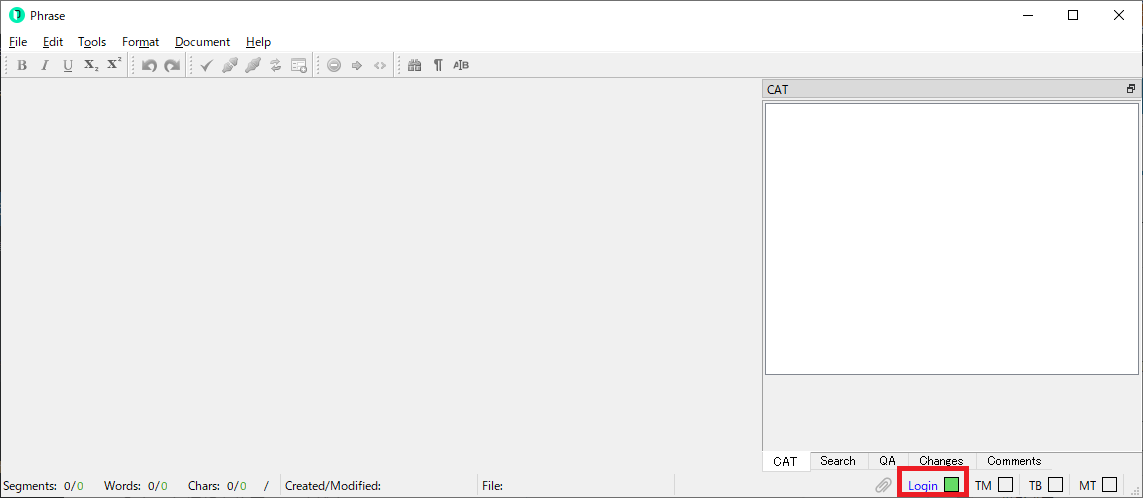The width and height of the screenshot is (1143, 498).
Task: Toggle bold formatting in the toolbar
Action: coord(22,65)
